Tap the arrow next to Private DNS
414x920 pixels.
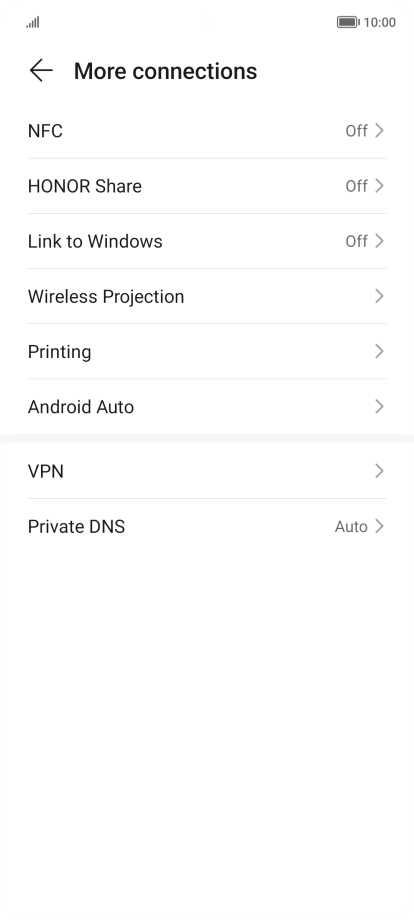coord(379,526)
